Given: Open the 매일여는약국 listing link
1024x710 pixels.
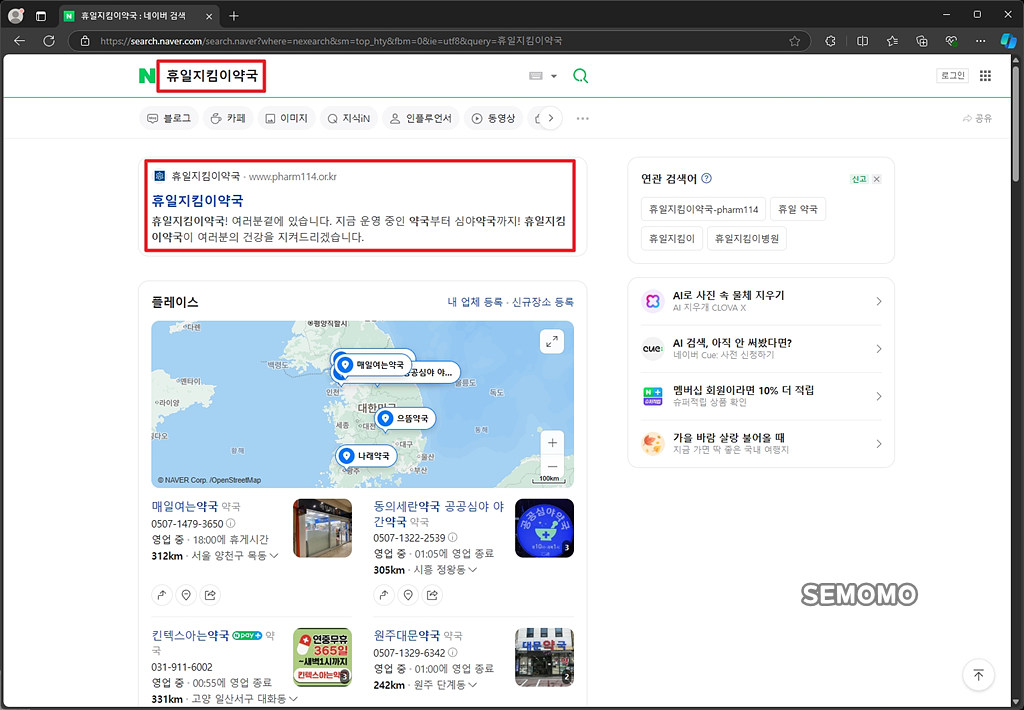Looking at the screenshot, I should tap(185, 506).
